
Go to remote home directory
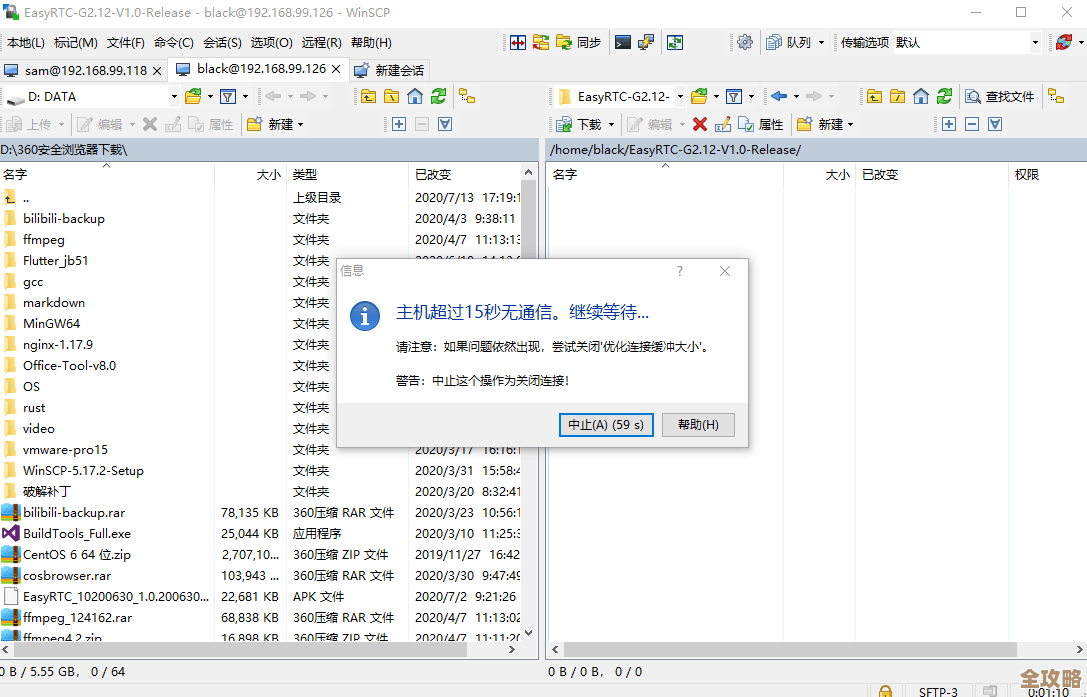point(920,96)
